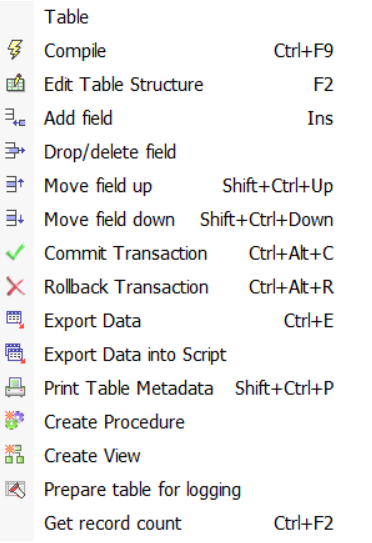Select Commit Transaction menu entry label
Screen dimensions: 372x543
[x=126, y=253]
